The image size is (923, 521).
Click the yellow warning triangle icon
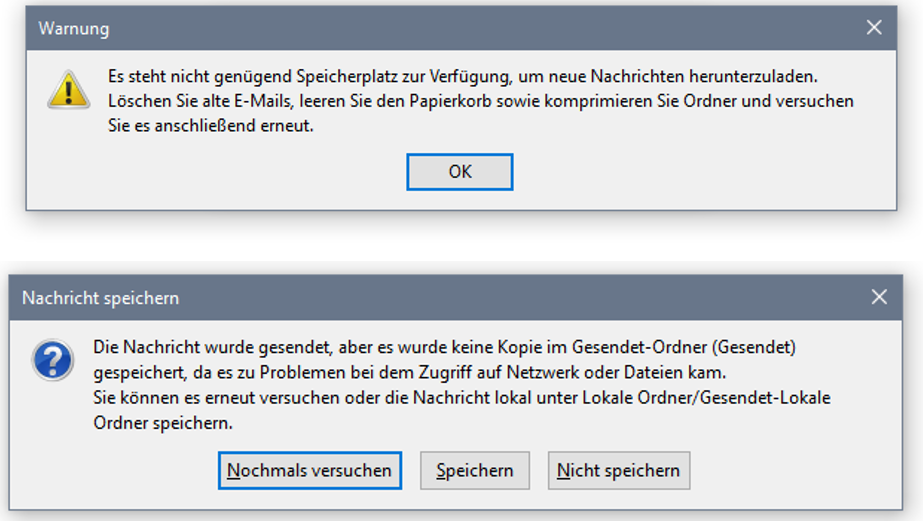[x=68, y=89]
